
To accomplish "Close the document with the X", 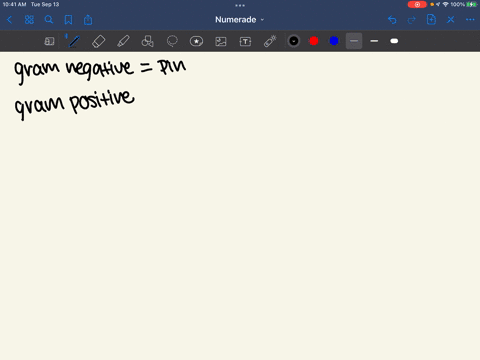I will tap(451, 20).
